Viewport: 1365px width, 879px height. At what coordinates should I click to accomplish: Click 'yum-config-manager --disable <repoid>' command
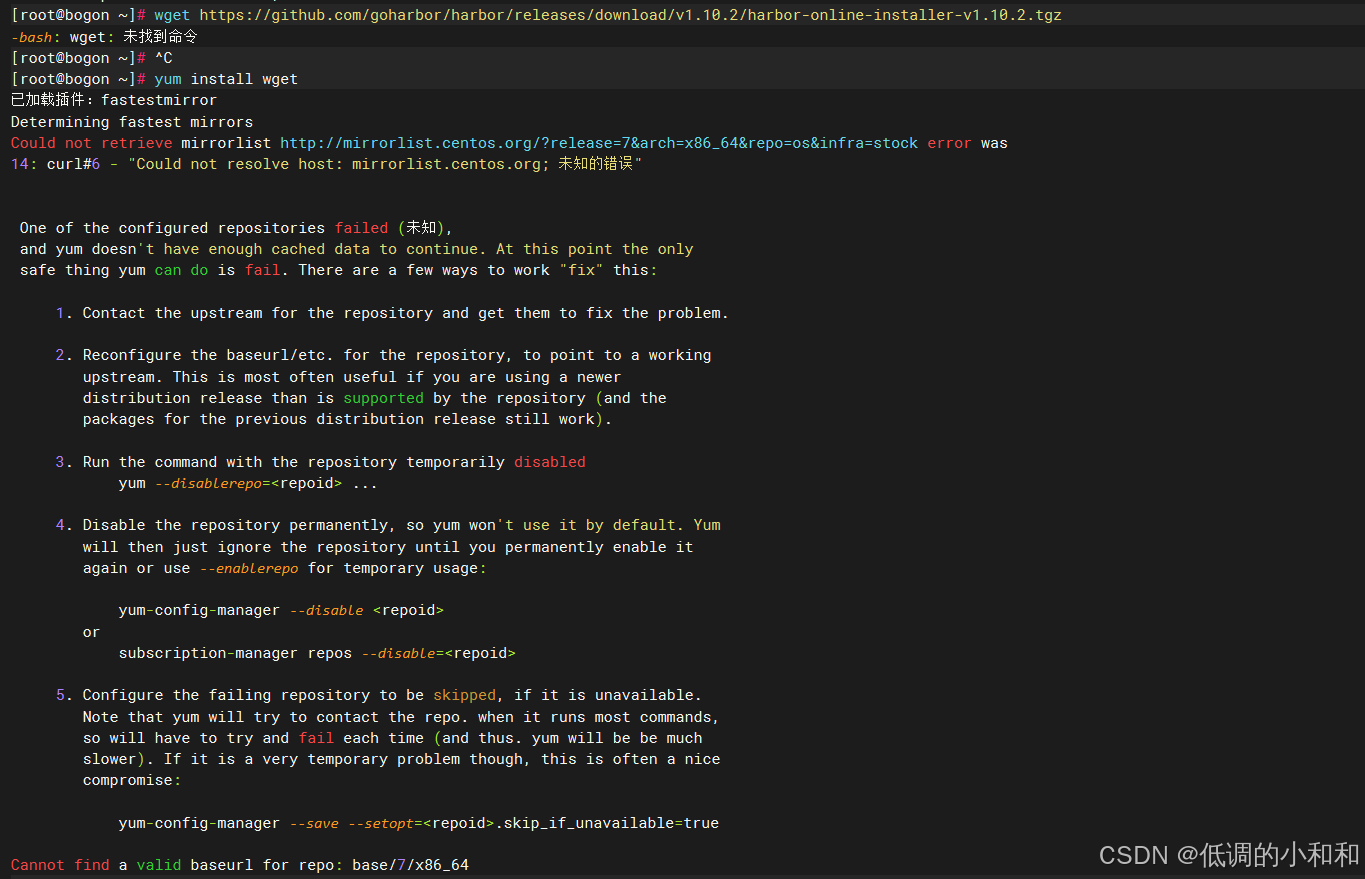coord(280,610)
